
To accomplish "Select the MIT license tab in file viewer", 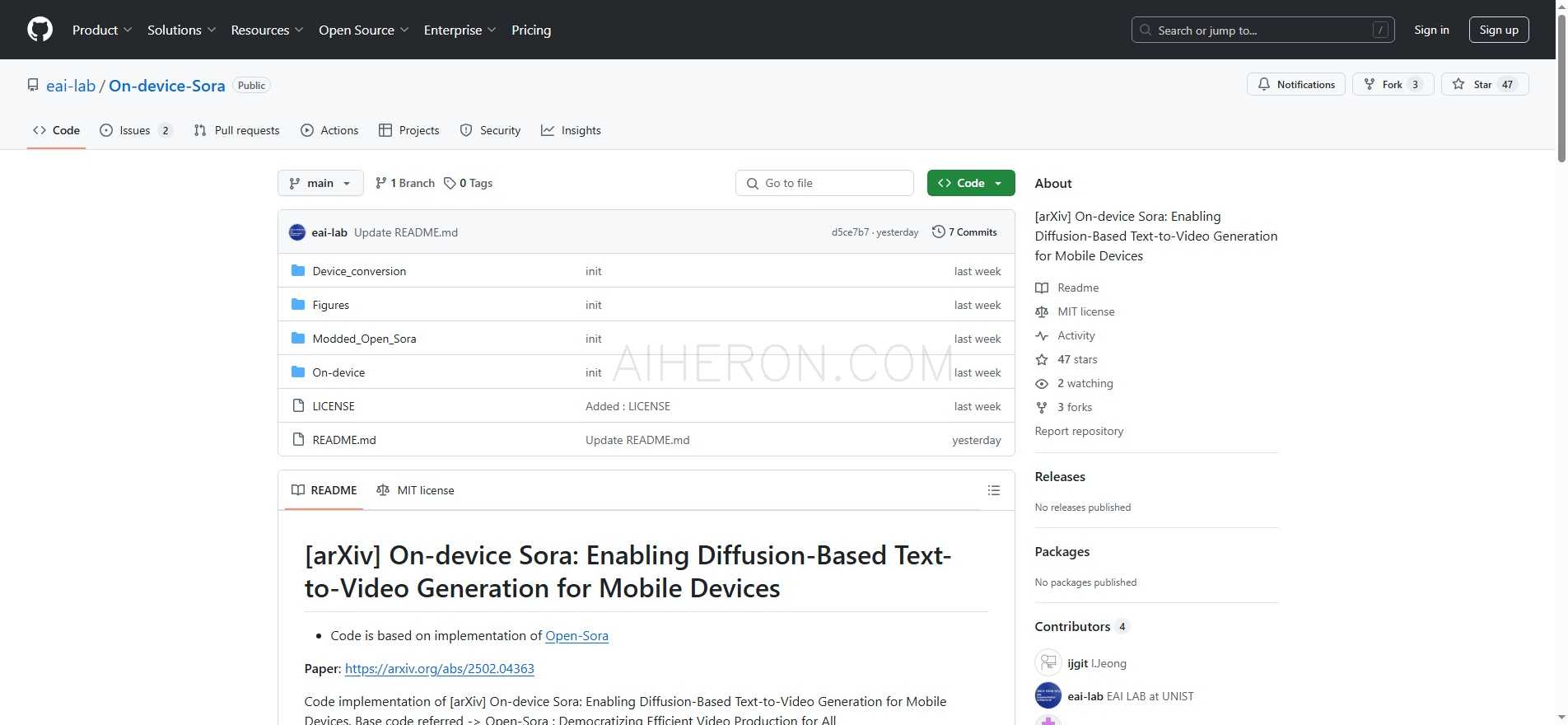I will click(x=415, y=490).
